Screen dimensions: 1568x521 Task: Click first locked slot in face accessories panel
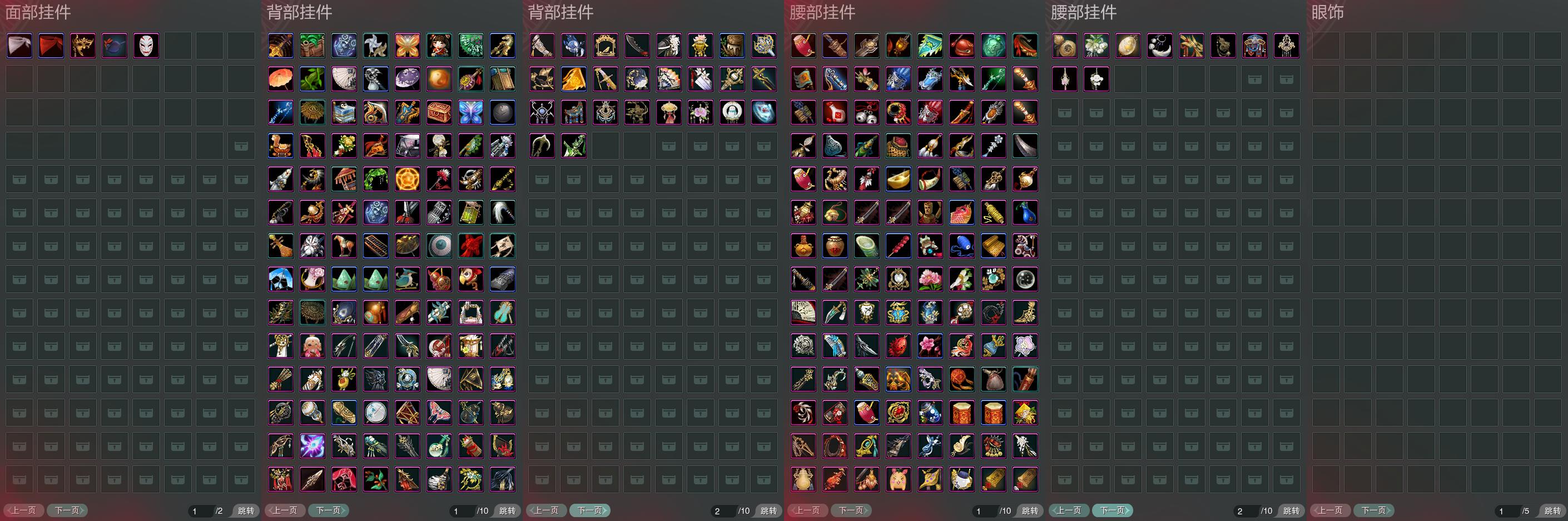(241, 146)
